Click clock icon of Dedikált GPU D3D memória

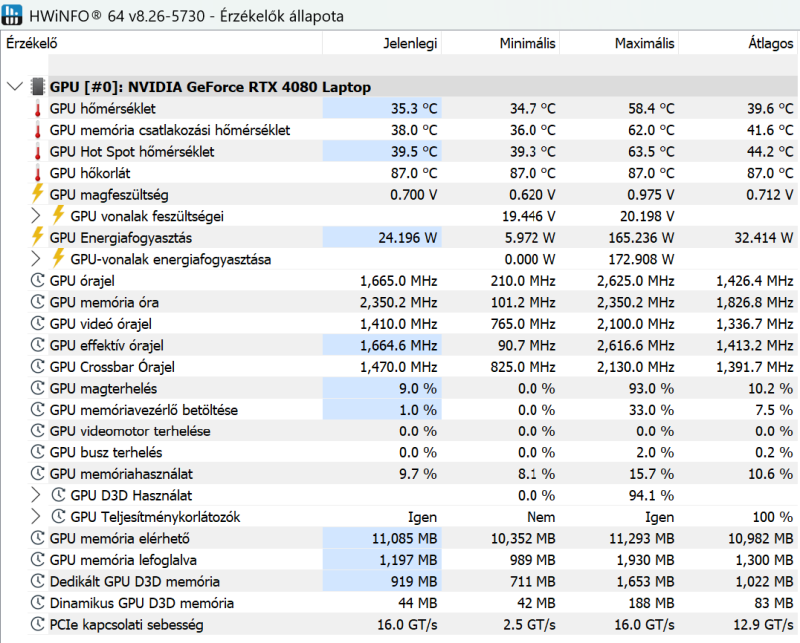38,581
